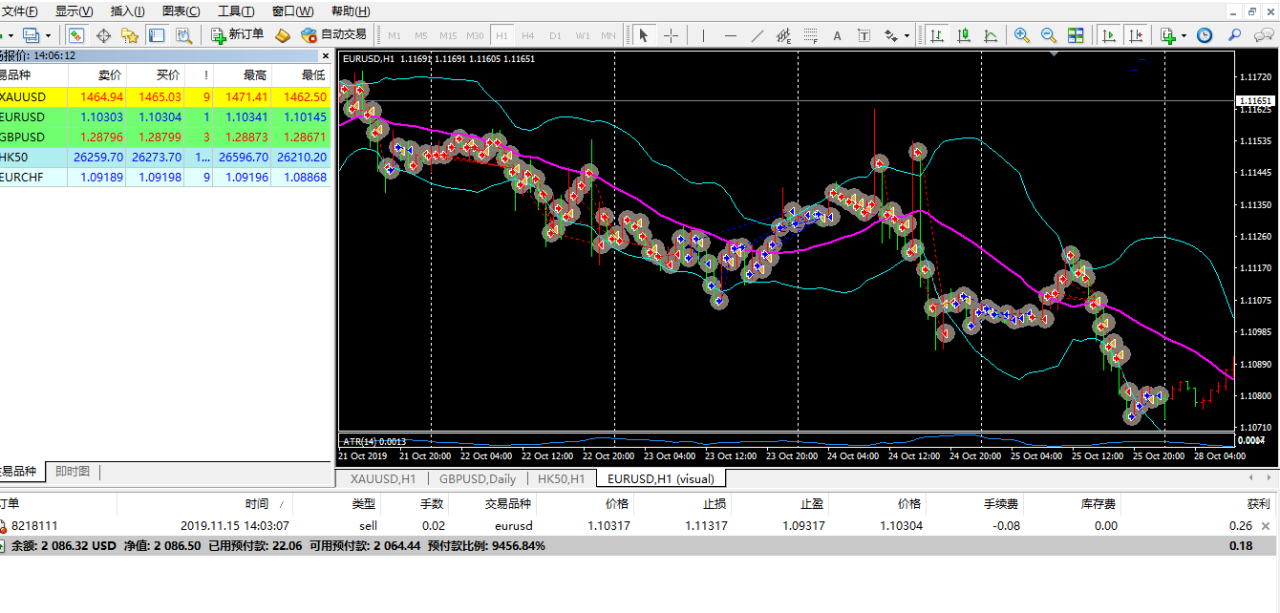Expand the indicators list dropdown arrow
1280x613 pixels.
click(1184, 35)
